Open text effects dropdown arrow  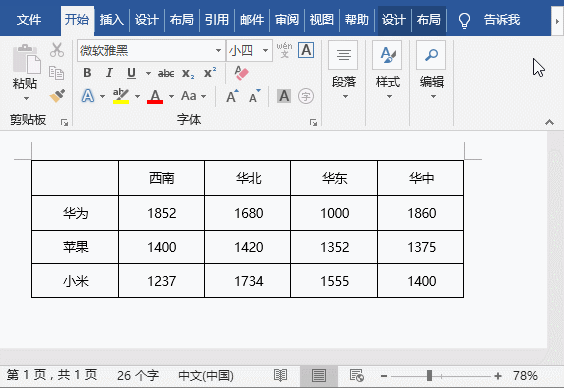[103, 96]
